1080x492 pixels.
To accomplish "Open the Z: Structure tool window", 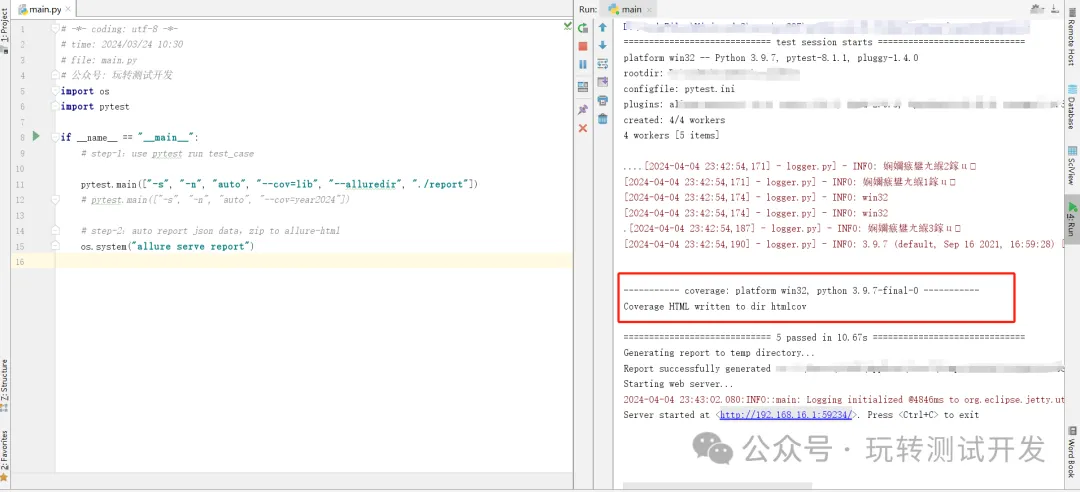I will (5, 385).
